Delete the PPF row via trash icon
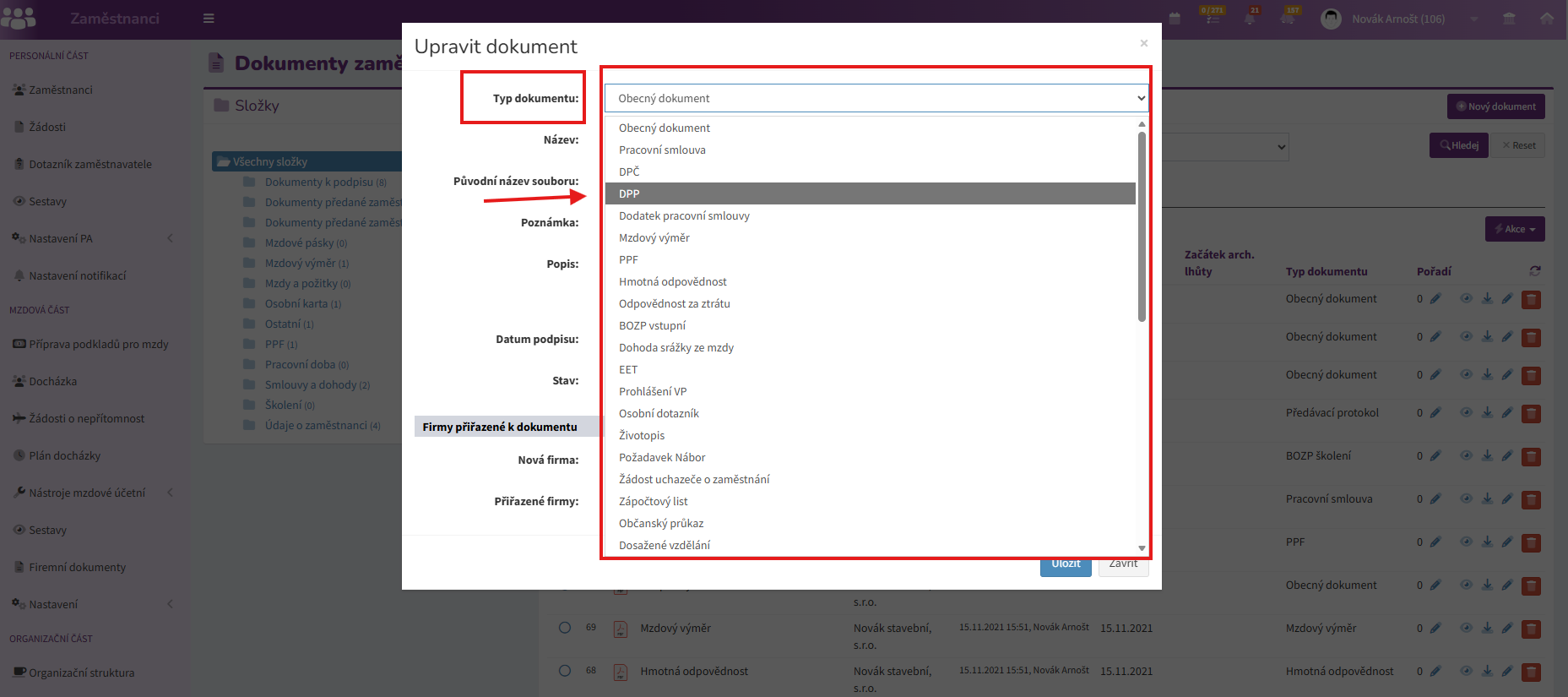The height and width of the screenshot is (697, 1568). (x=1531, y=543)
